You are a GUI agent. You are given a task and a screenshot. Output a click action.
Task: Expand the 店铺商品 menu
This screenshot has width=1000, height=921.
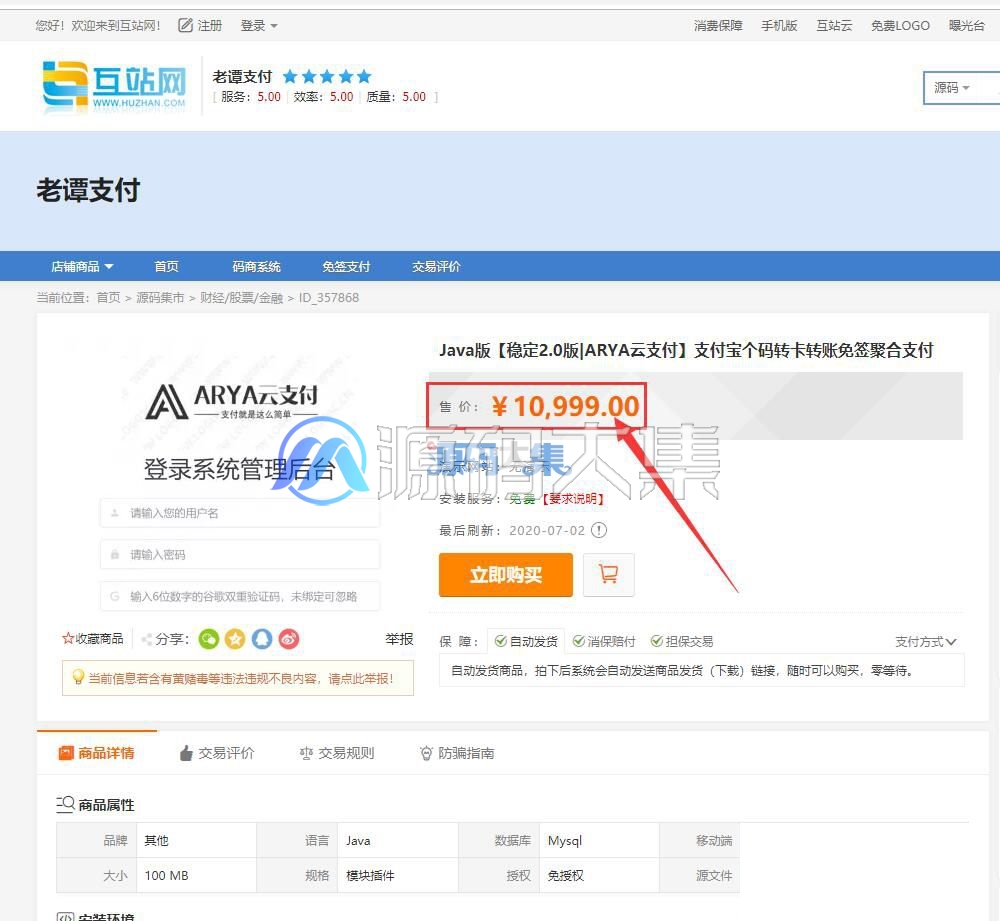[x=82, y=267]
